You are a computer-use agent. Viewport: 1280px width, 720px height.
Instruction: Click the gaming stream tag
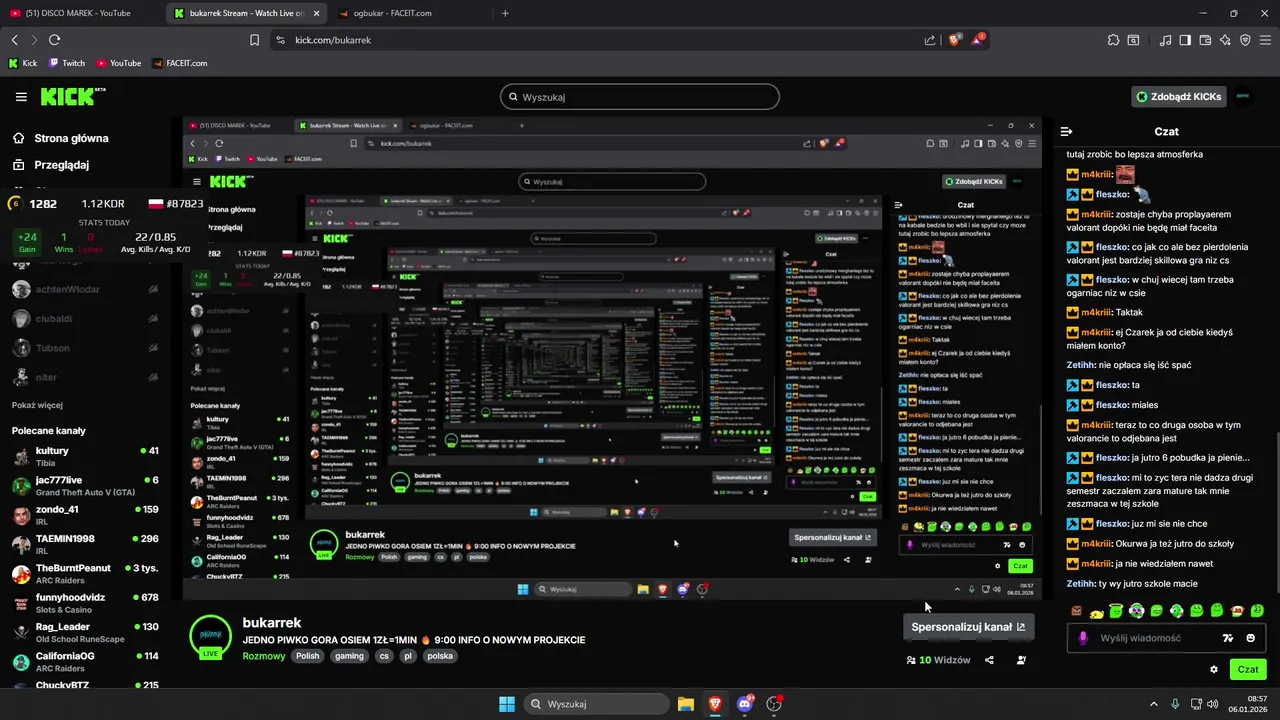349,656
